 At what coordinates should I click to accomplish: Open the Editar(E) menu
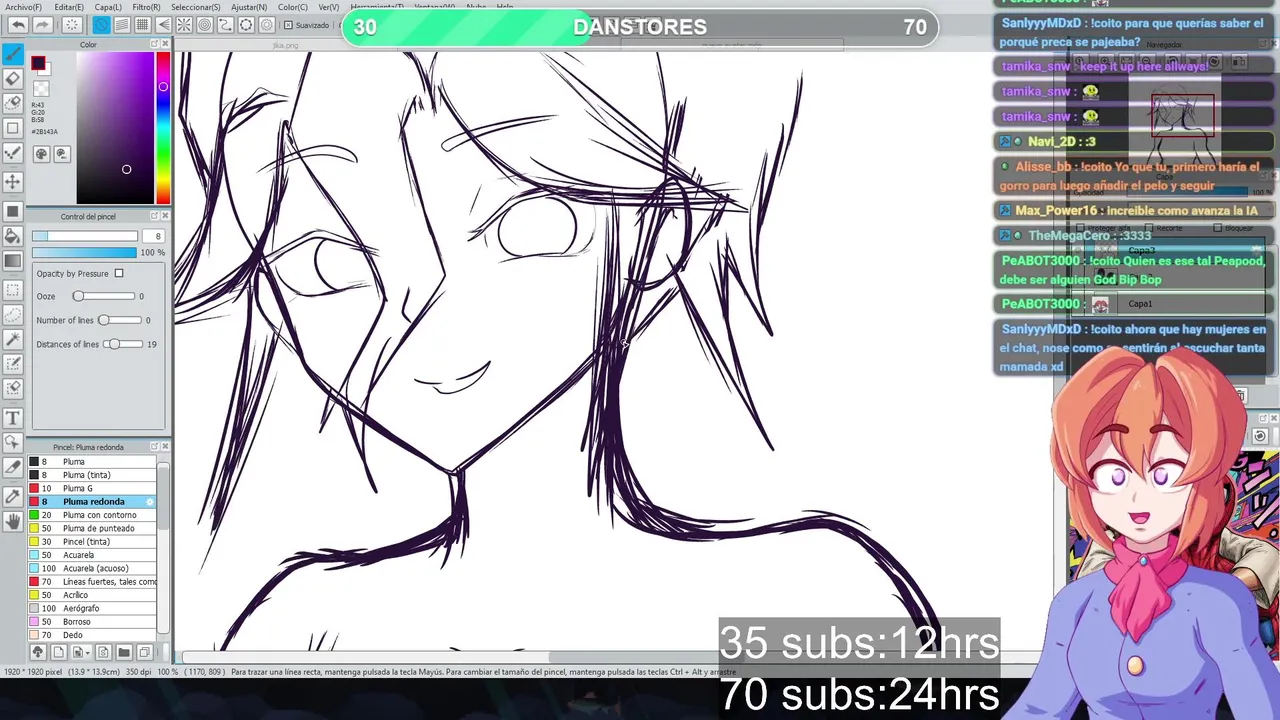[69, 7]
